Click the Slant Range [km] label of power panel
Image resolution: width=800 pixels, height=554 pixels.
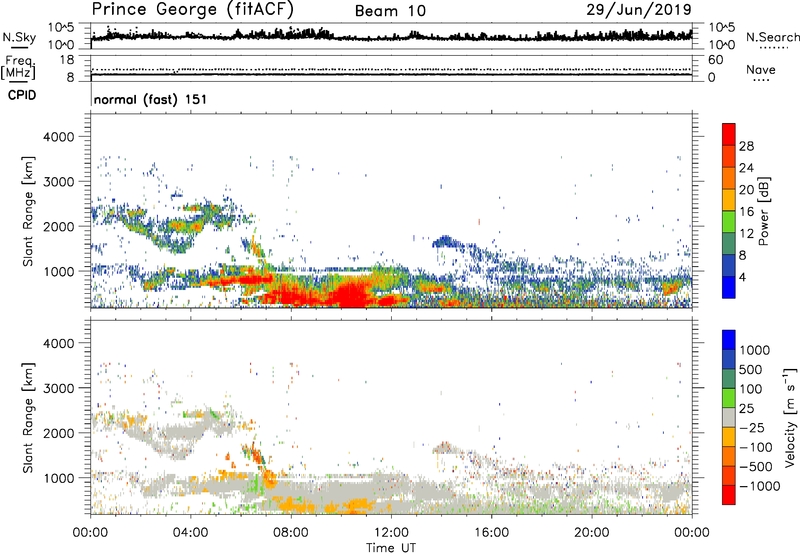(x=28, y=211)
